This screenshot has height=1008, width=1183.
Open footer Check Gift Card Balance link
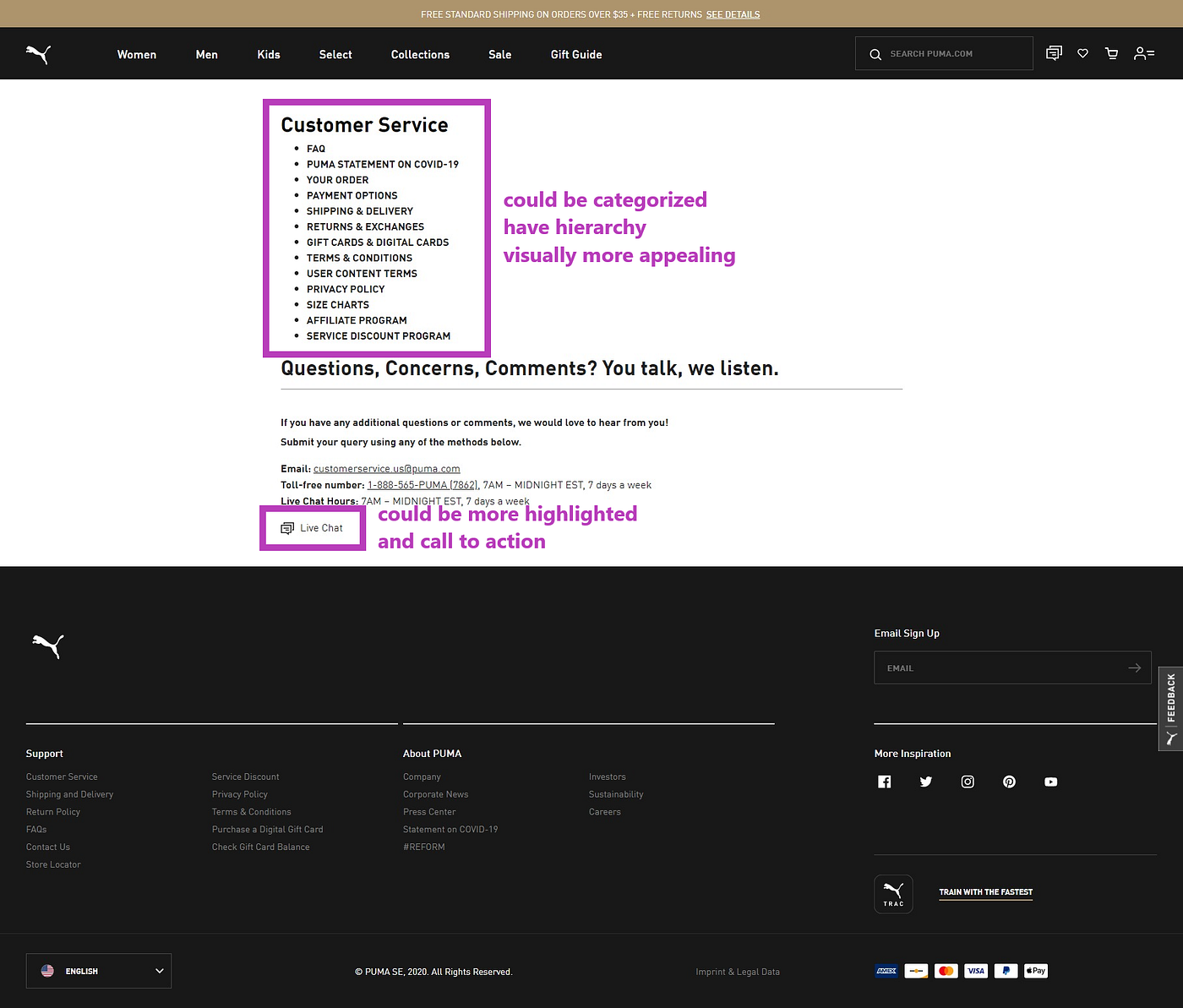261,847
